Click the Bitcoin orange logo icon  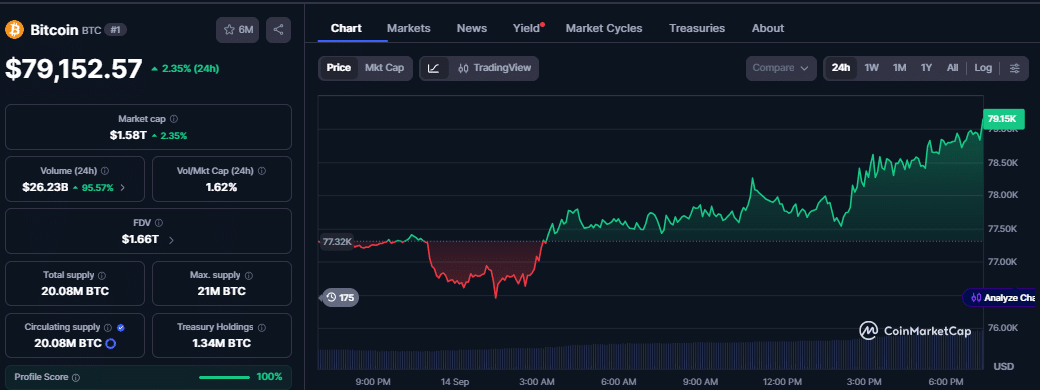pyautogui.click(x=15, y=30)
